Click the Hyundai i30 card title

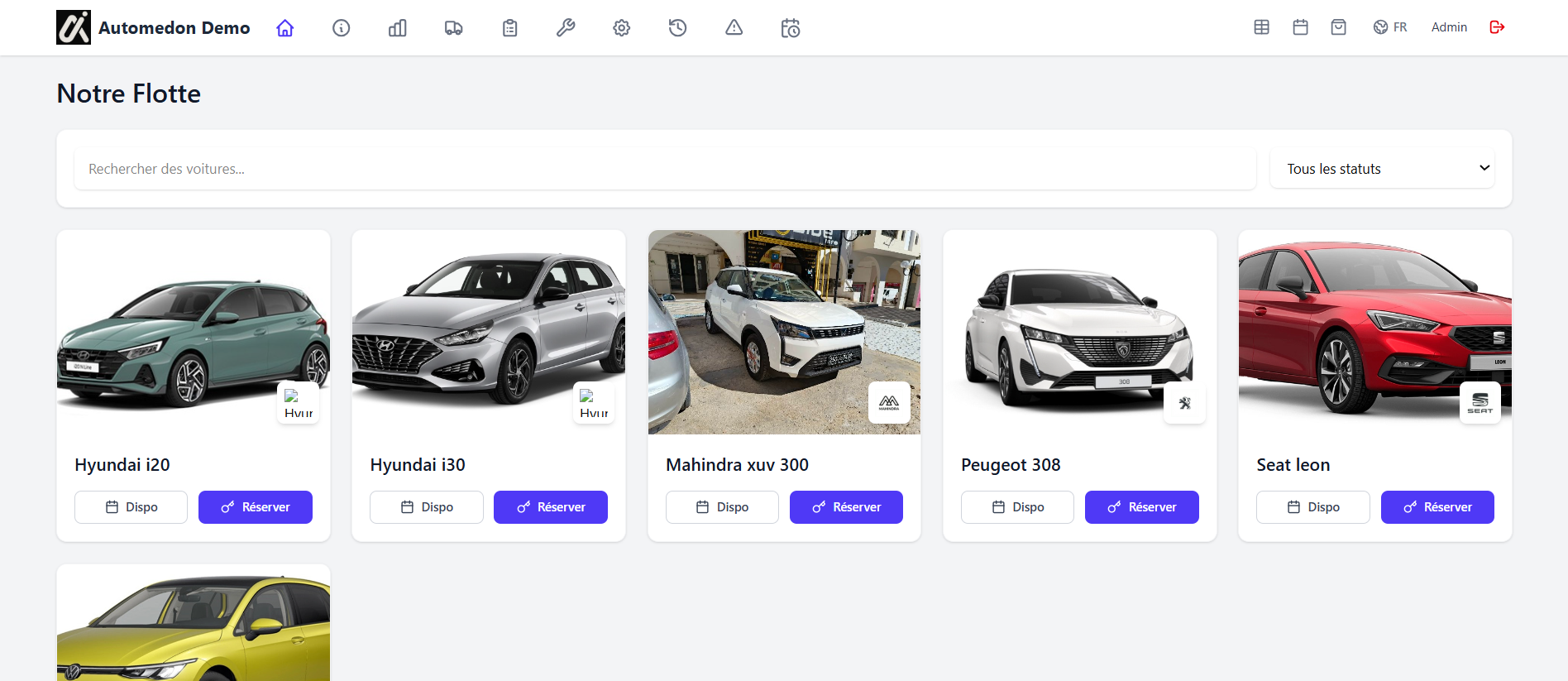(418, 465)
